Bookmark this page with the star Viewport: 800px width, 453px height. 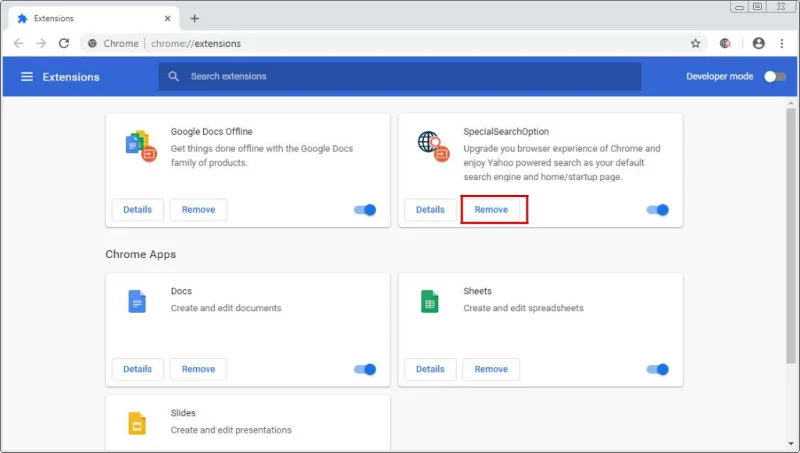pyautogui.click(x=695, y=43)
